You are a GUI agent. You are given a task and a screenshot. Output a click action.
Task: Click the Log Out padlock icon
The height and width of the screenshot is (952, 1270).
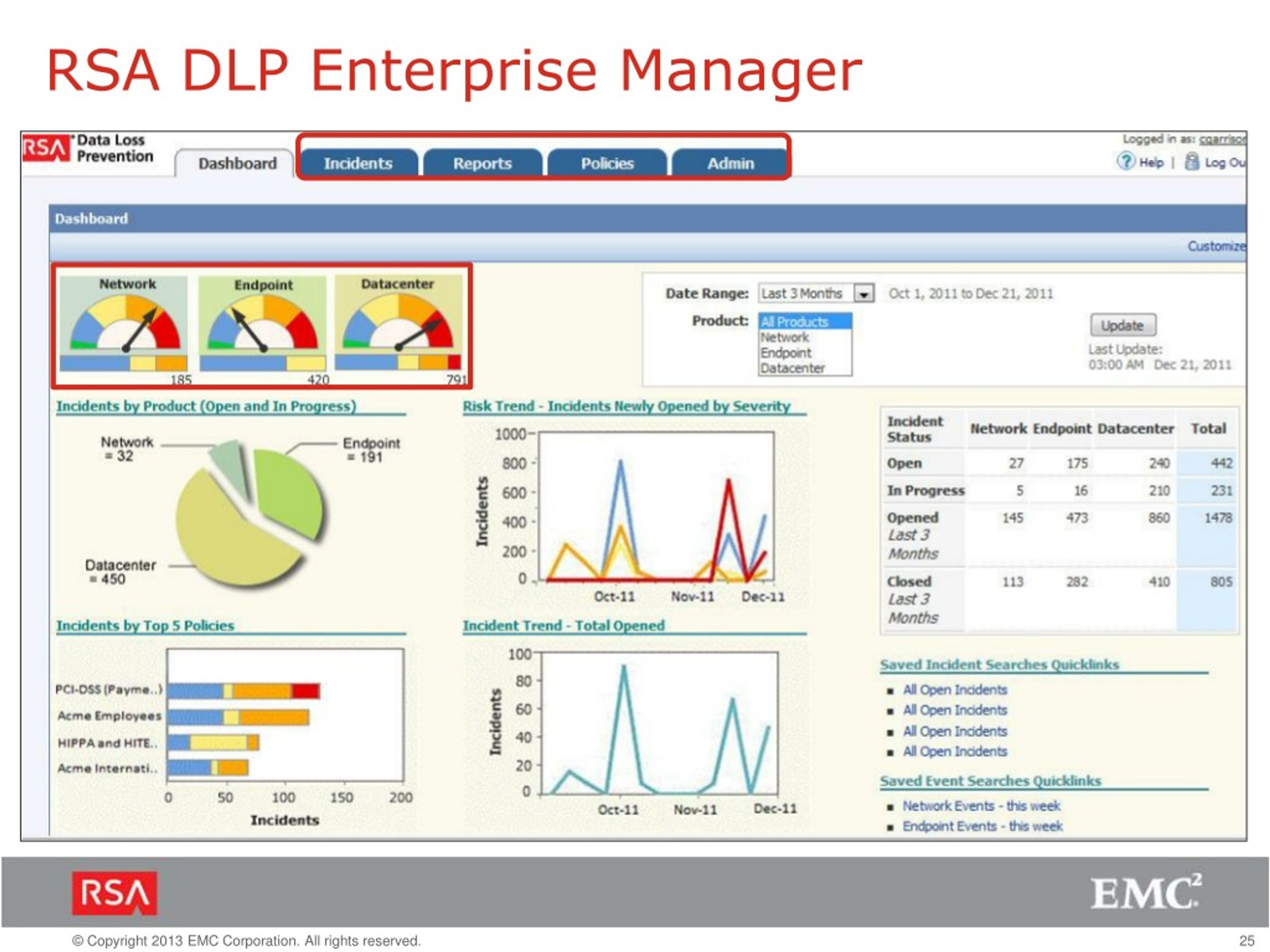pos(1192,161)
